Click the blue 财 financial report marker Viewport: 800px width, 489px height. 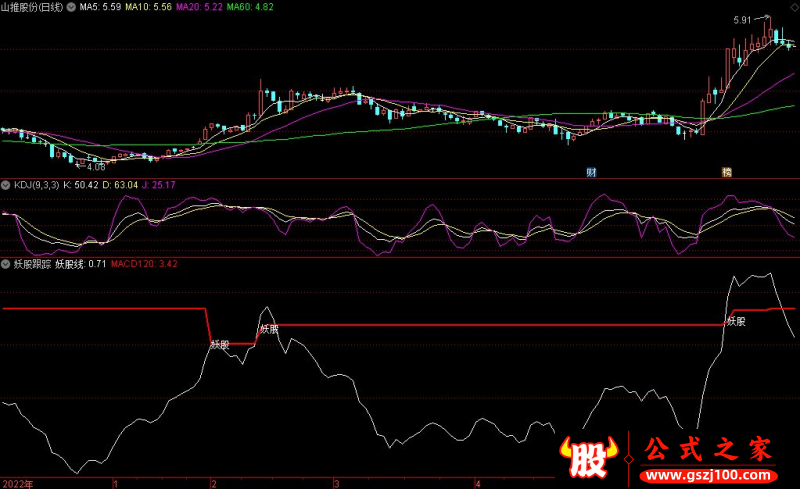[592, 172]
